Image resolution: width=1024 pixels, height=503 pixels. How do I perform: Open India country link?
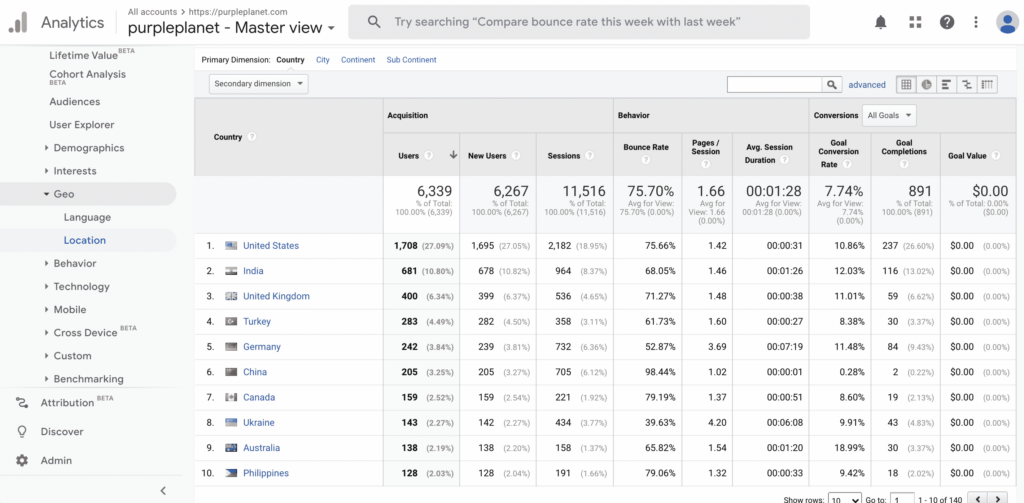click(253, 270)
